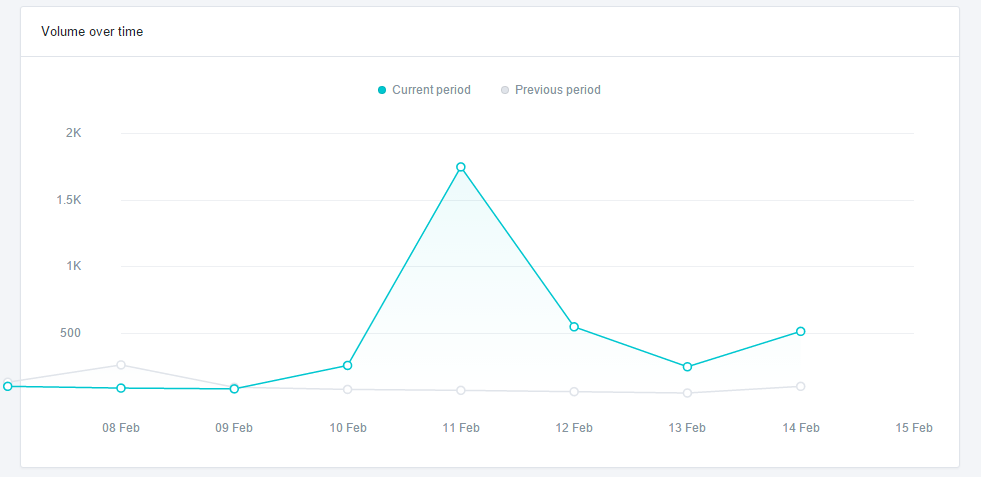Viewport: 981px width, 477px height.
Task: Click the Volume over time title
Action: (92, 31)
